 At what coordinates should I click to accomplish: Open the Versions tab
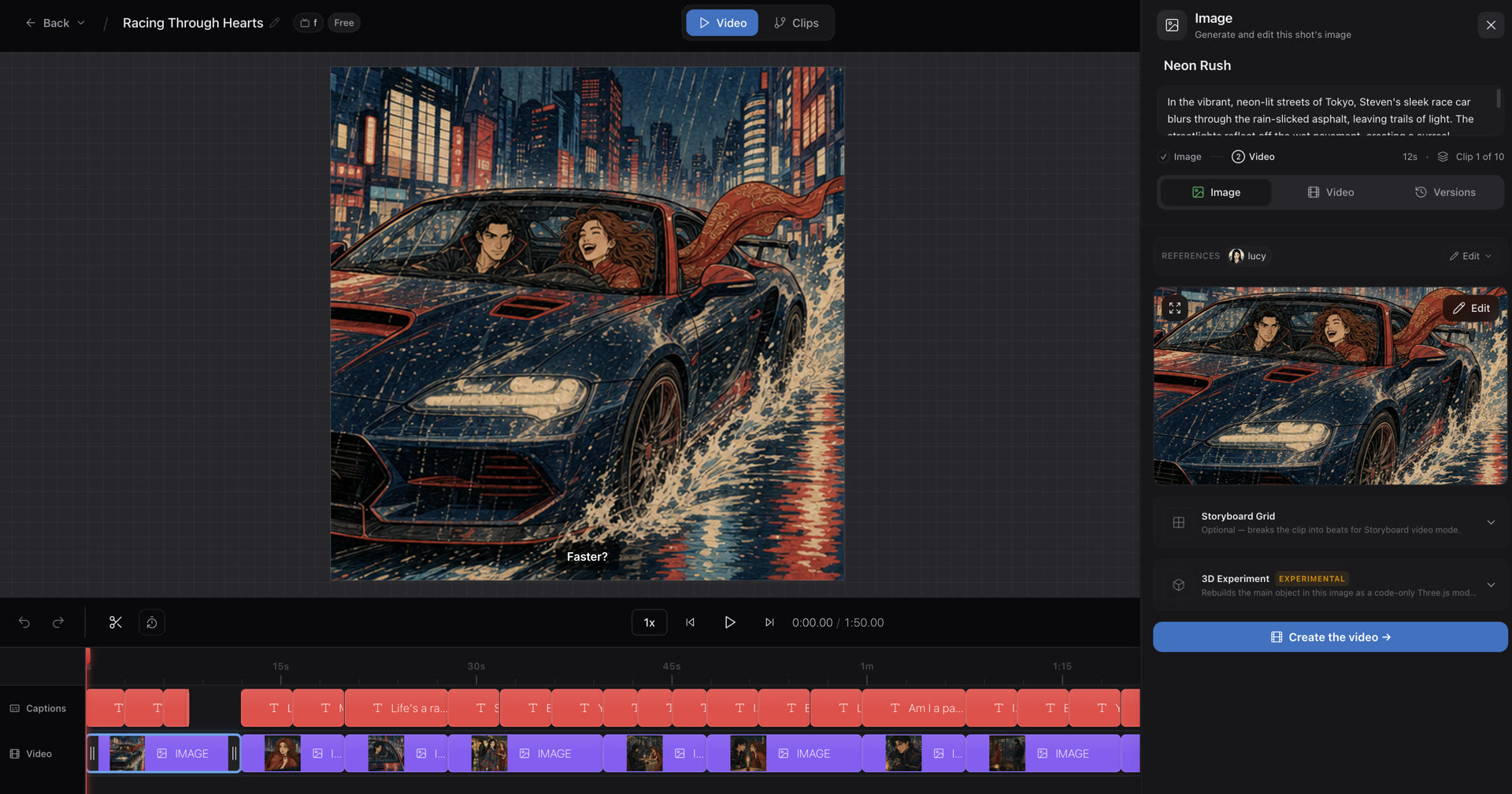click(1445, 192)
